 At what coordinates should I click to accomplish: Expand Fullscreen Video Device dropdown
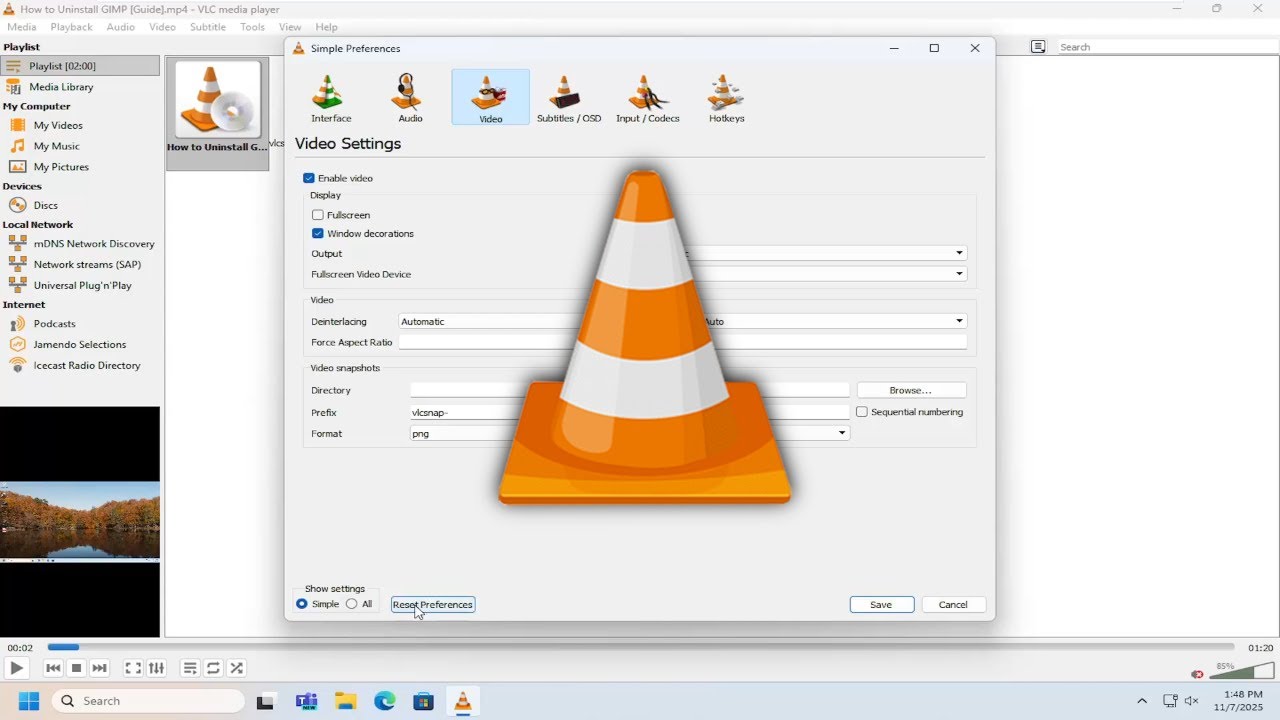(959, 274)
